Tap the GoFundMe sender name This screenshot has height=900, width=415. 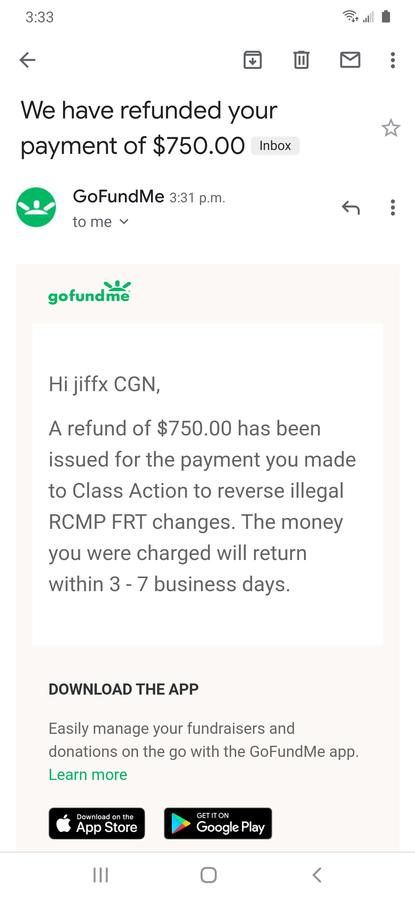[x=118, y=197]
